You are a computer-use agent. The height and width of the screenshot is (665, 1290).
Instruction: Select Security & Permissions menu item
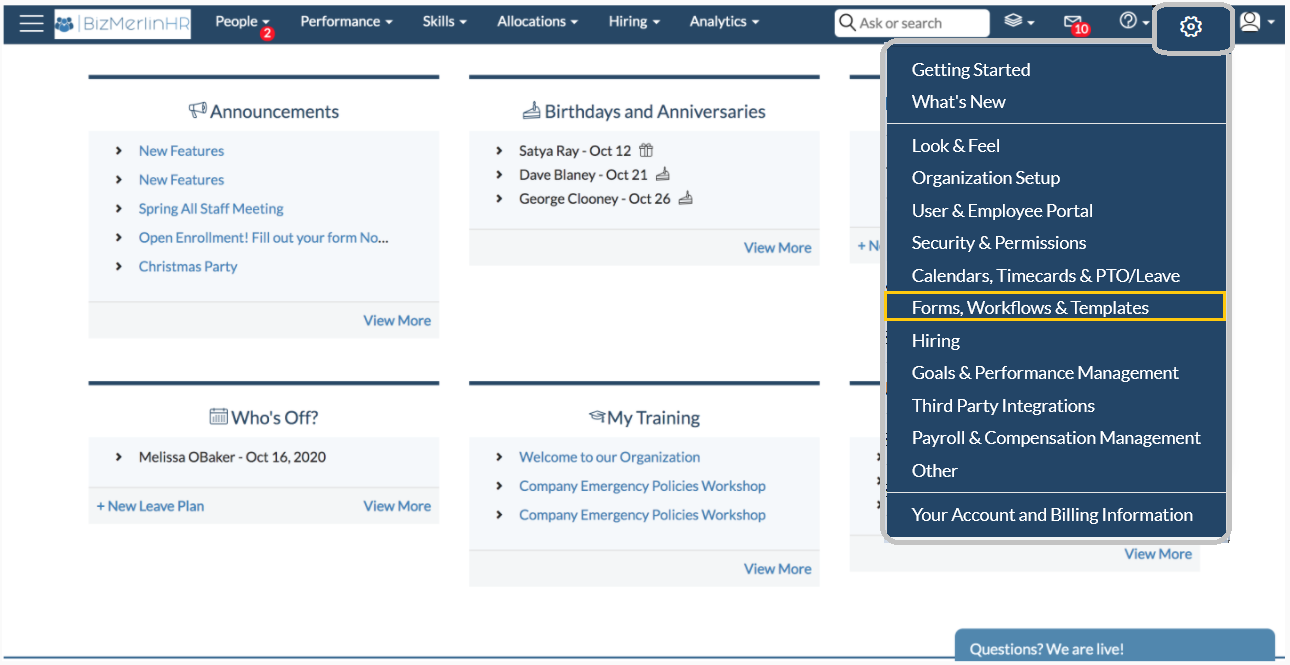(999, 243)
